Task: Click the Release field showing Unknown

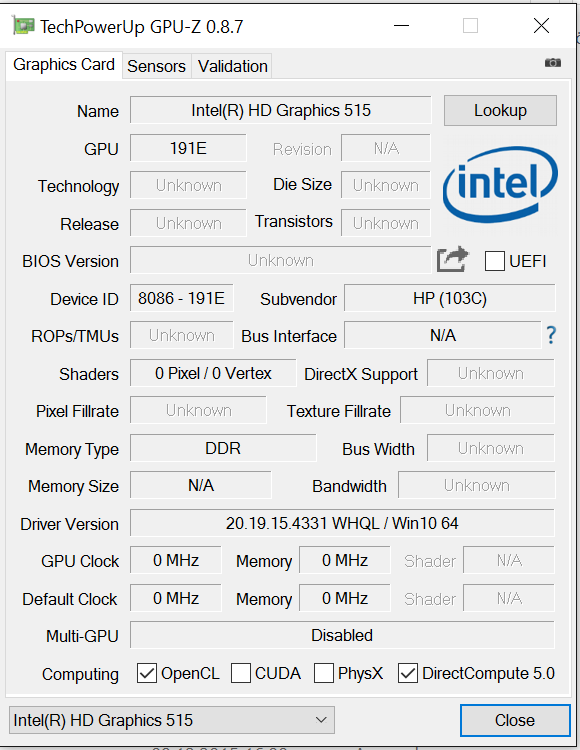Action: pos(188,223)
